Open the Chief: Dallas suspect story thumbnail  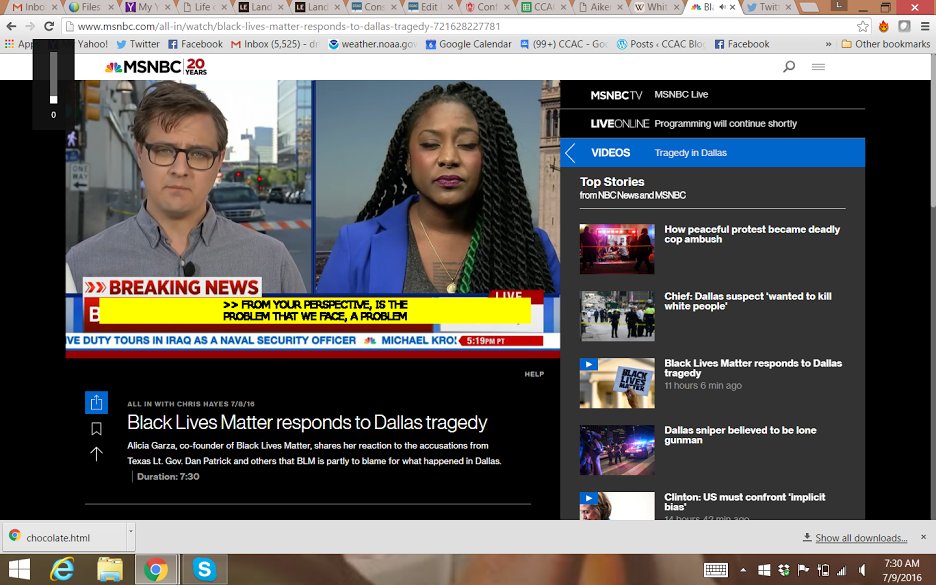(x=617, y=316)
